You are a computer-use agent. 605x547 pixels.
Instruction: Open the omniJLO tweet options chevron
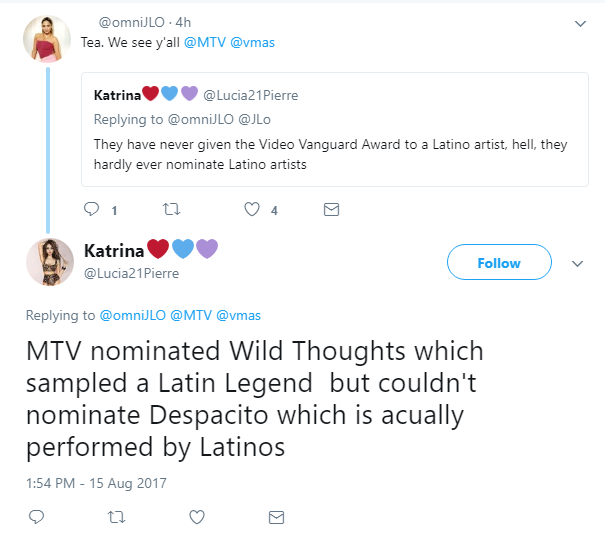(580, 24)
